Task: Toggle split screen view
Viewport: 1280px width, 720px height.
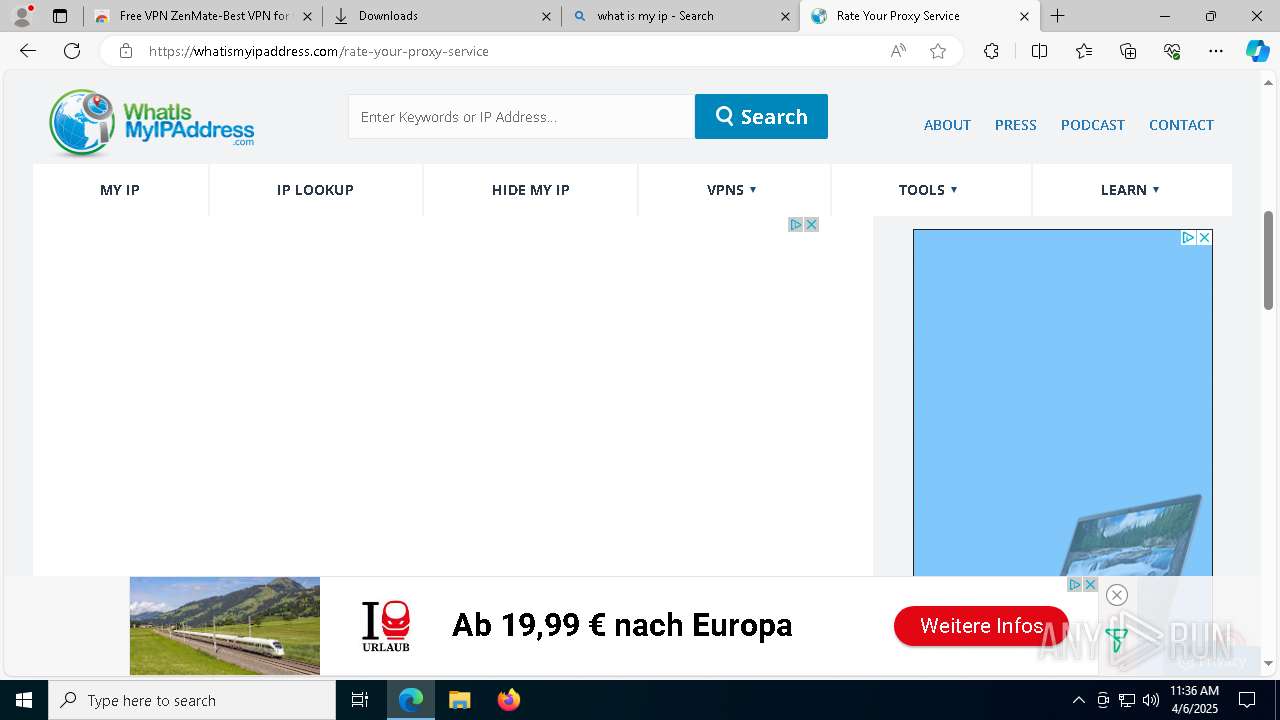Action: point(1039,51)
